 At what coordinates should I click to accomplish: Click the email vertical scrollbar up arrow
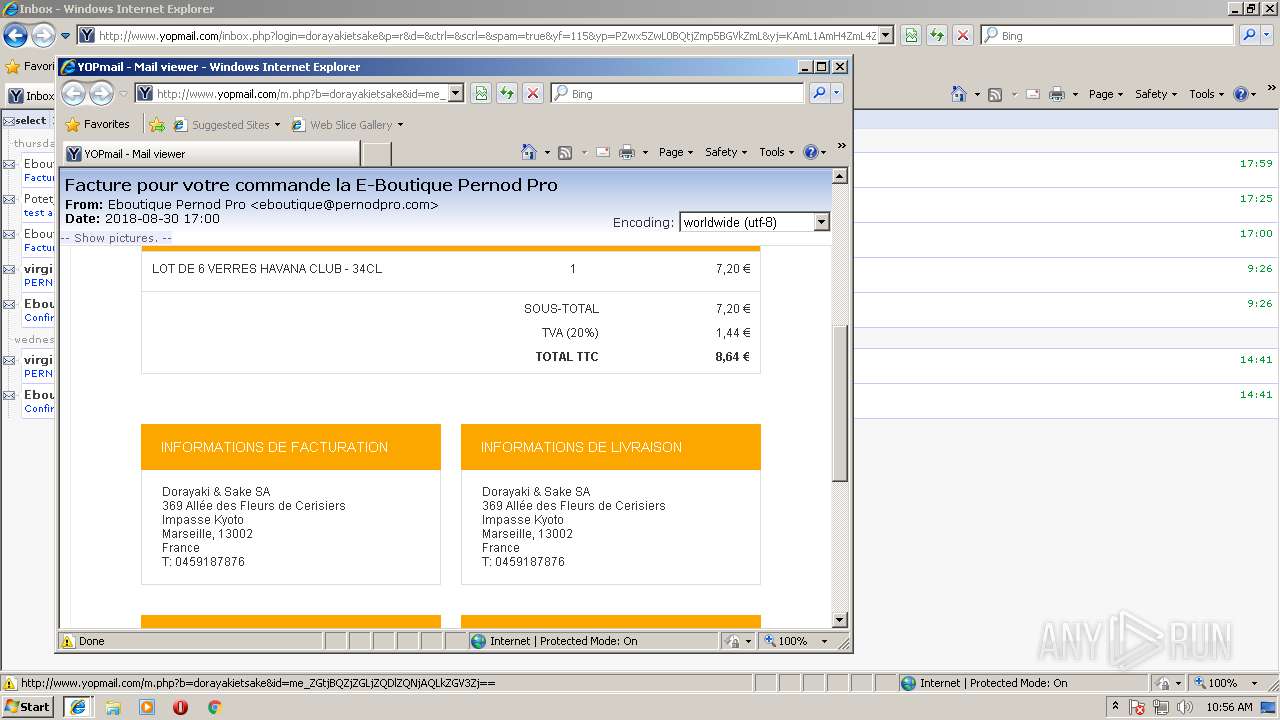(840, 176)
